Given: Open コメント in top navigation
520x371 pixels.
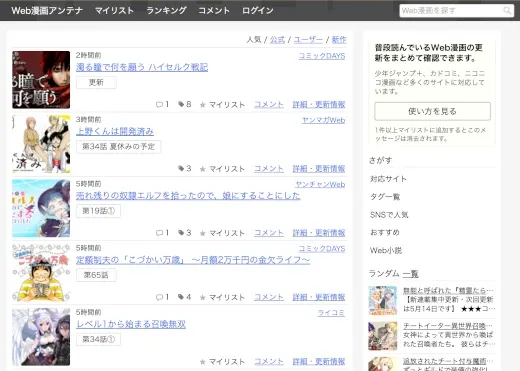Looking at the screenshot, I should [x=214, y=11].
